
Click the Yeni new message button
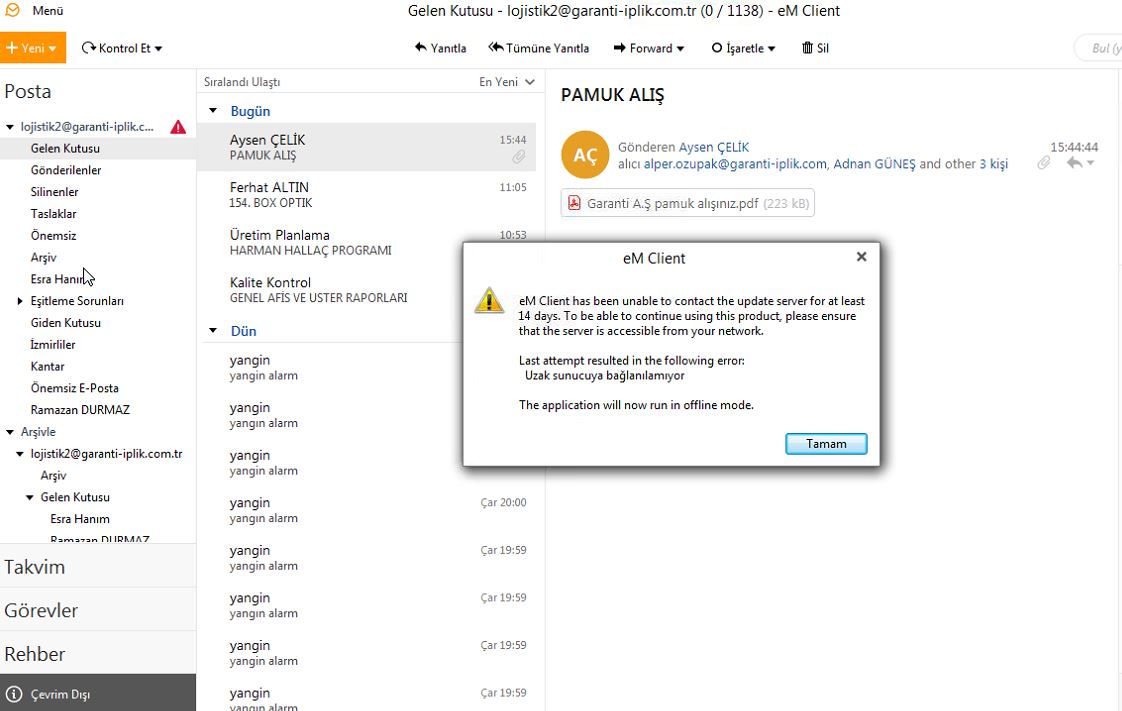coord(33,48)
